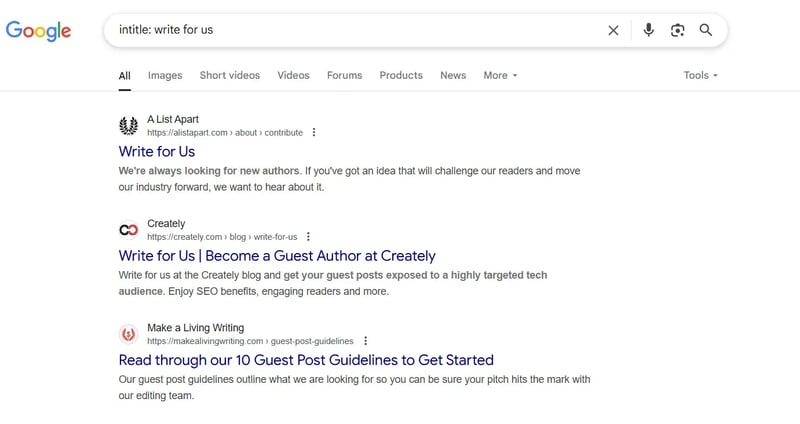Click the Creately favicon
This screenshot has width=800, height=424.
click(x=129, y=230)
